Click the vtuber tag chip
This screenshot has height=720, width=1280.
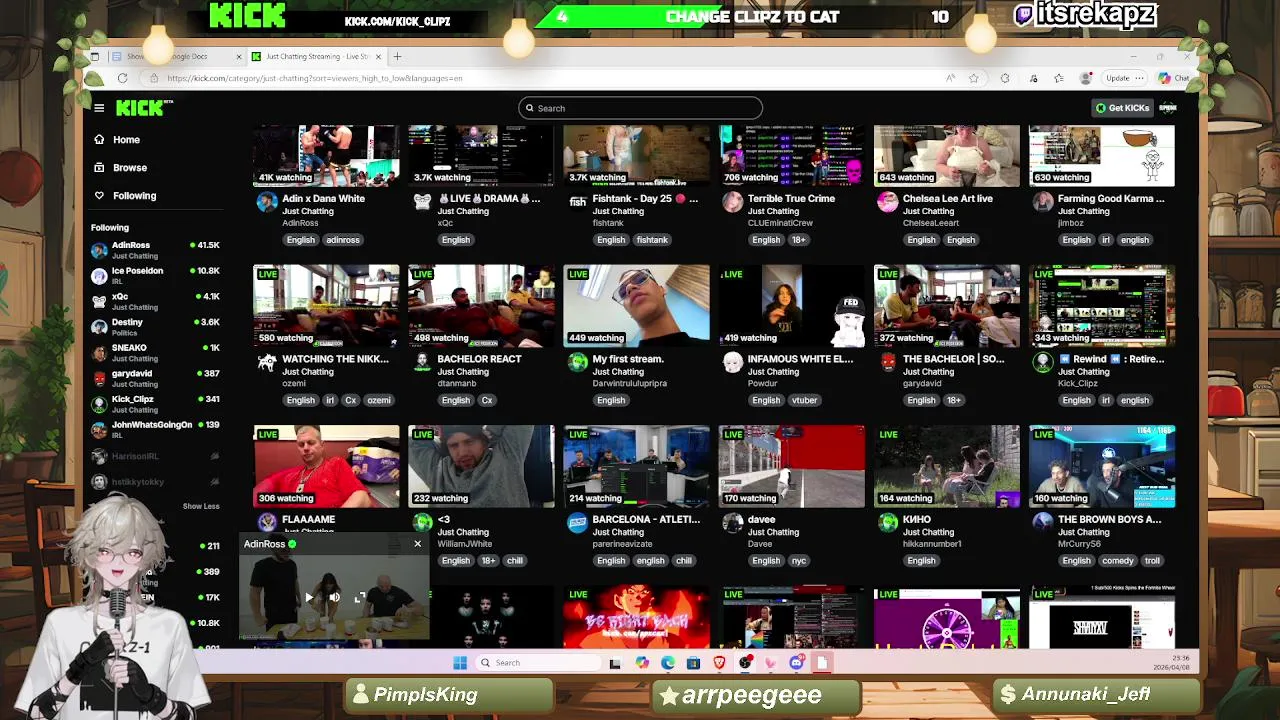tap(804, 400)
